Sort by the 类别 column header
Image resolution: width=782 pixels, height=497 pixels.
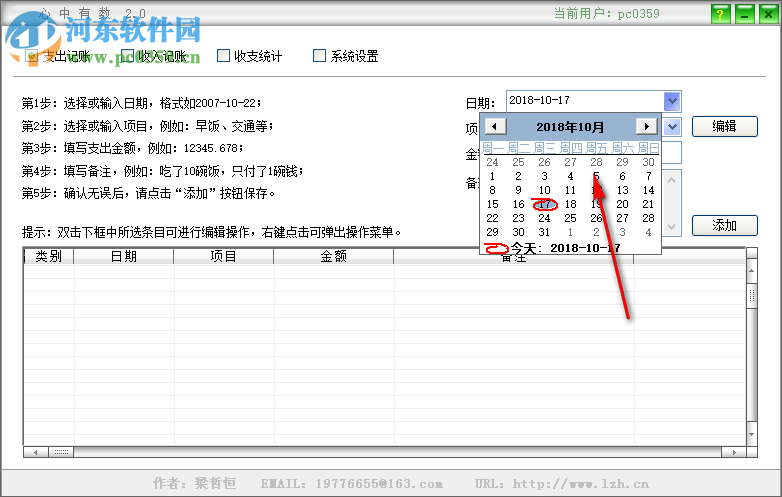48,256
